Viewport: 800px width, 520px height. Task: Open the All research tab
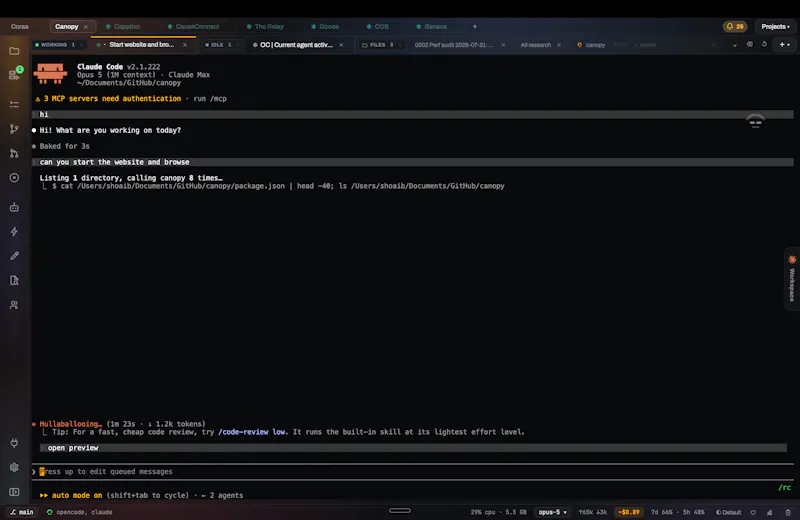pos(536,45)
